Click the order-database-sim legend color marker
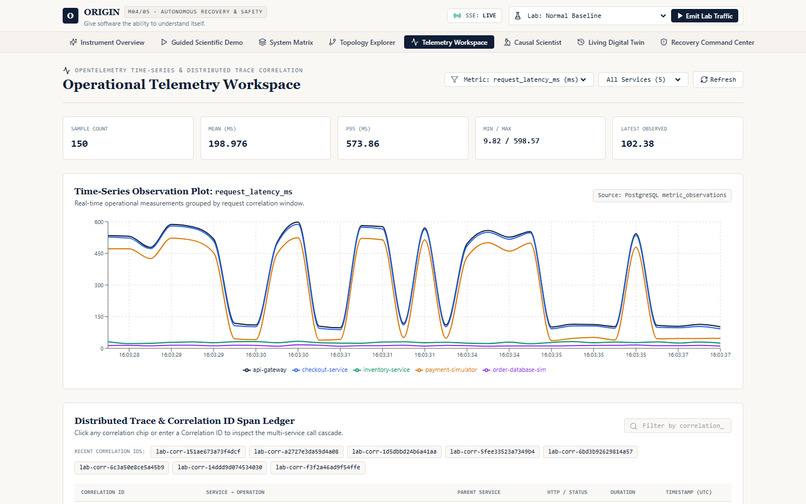Image resolution: width=806 pixels, height=504 pixels. [486, 370]
